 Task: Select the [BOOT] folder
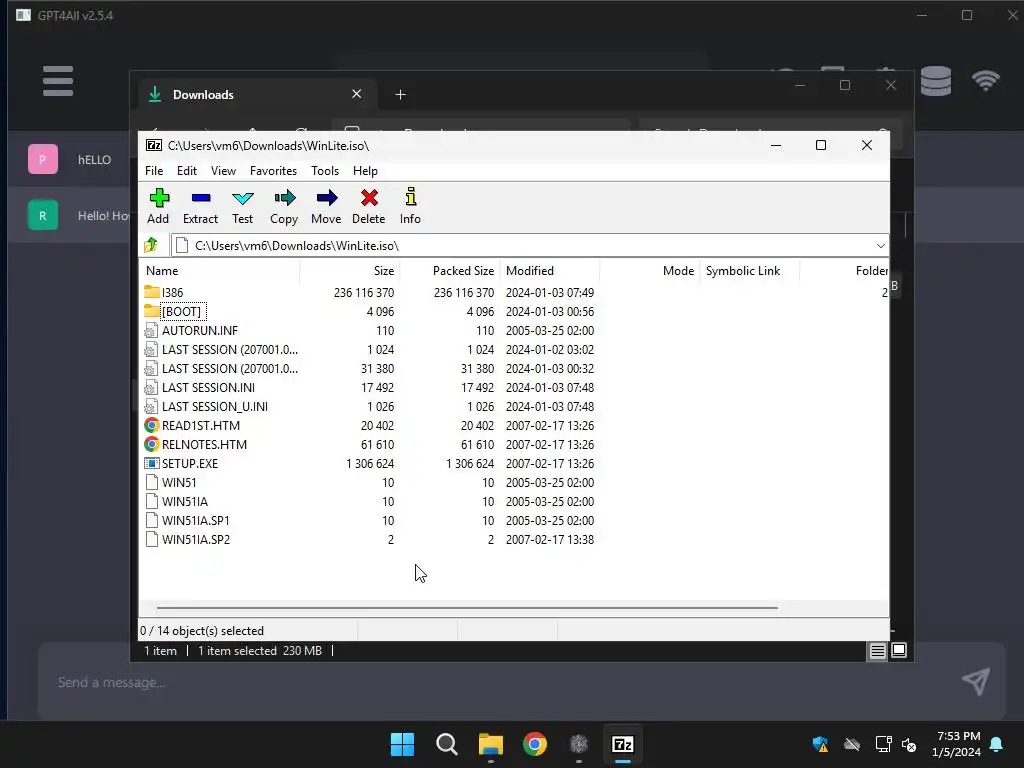click(x=181, y=312)
